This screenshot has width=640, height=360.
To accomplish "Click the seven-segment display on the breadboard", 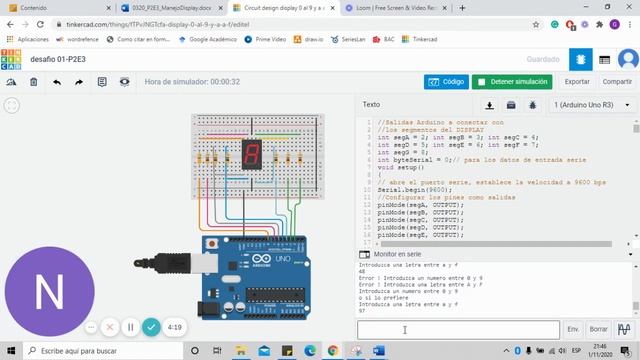I will click(252, 155).
